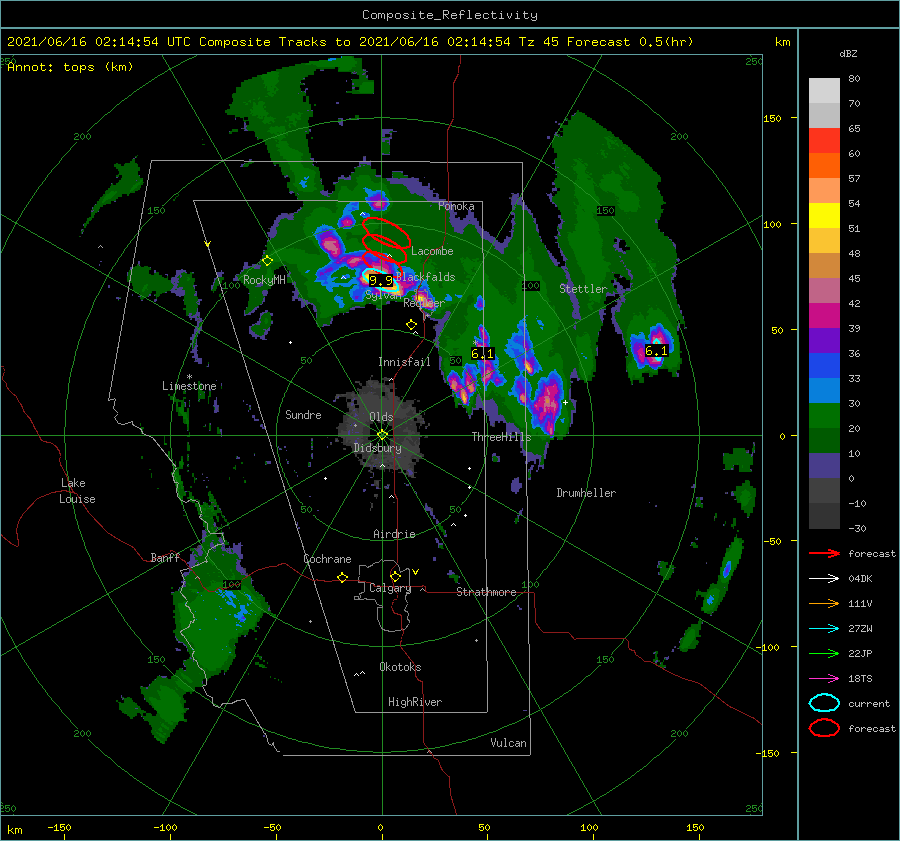Click the dBZ legend heading

click(848, 54)
